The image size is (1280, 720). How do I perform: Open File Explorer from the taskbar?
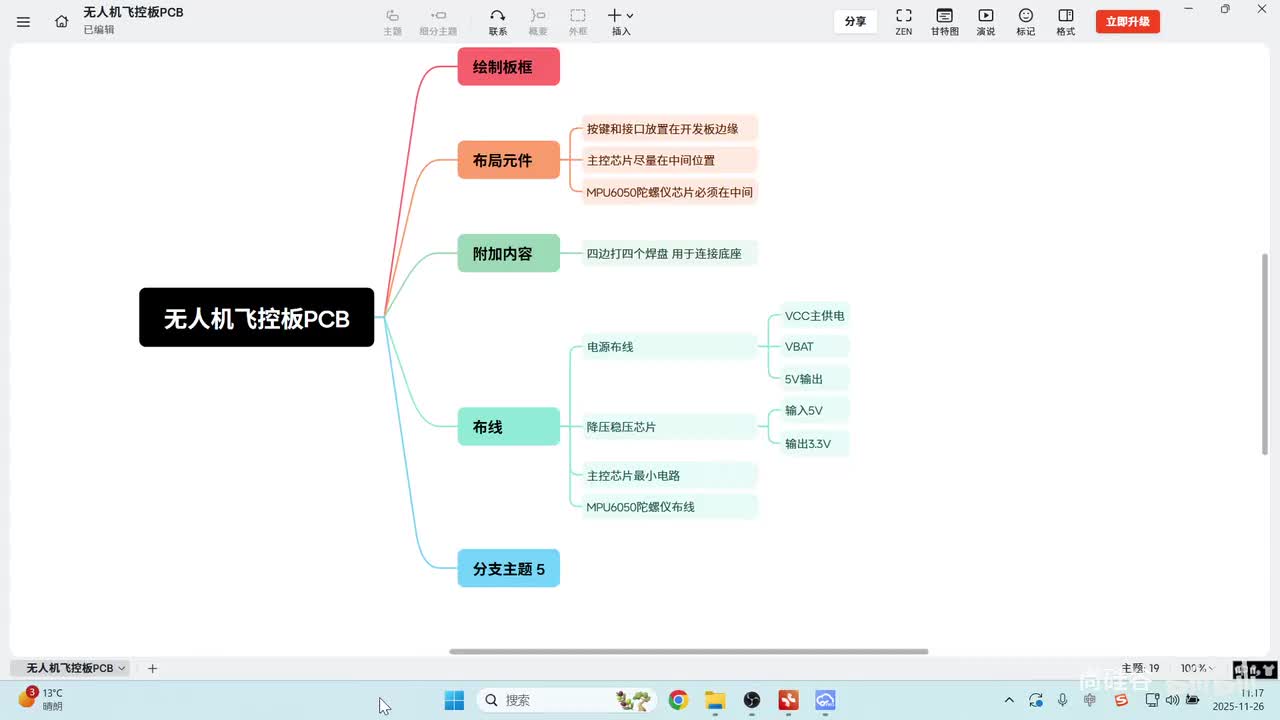(715, 700)
